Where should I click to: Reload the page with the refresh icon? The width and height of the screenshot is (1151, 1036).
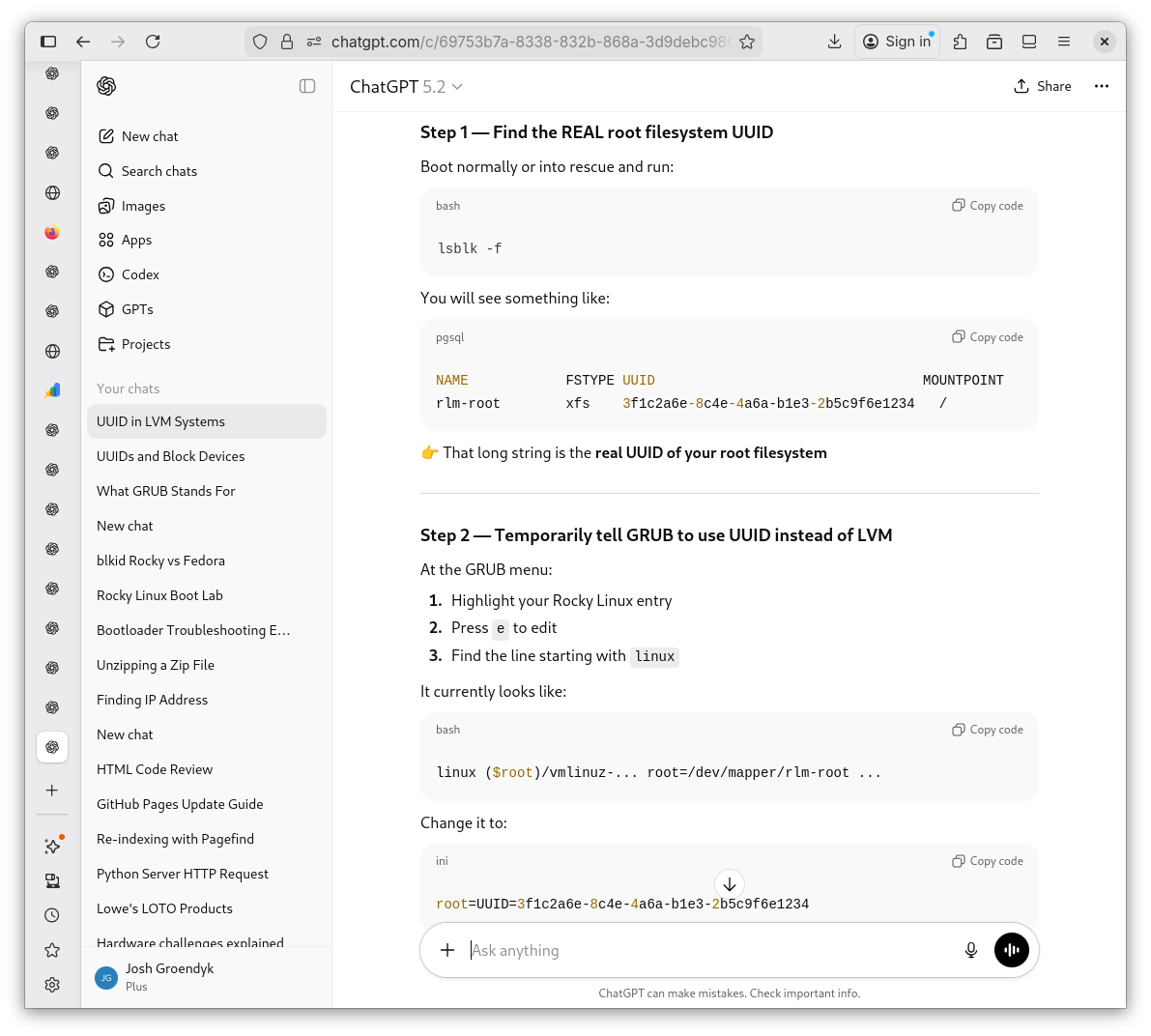[x=153, y=42]
